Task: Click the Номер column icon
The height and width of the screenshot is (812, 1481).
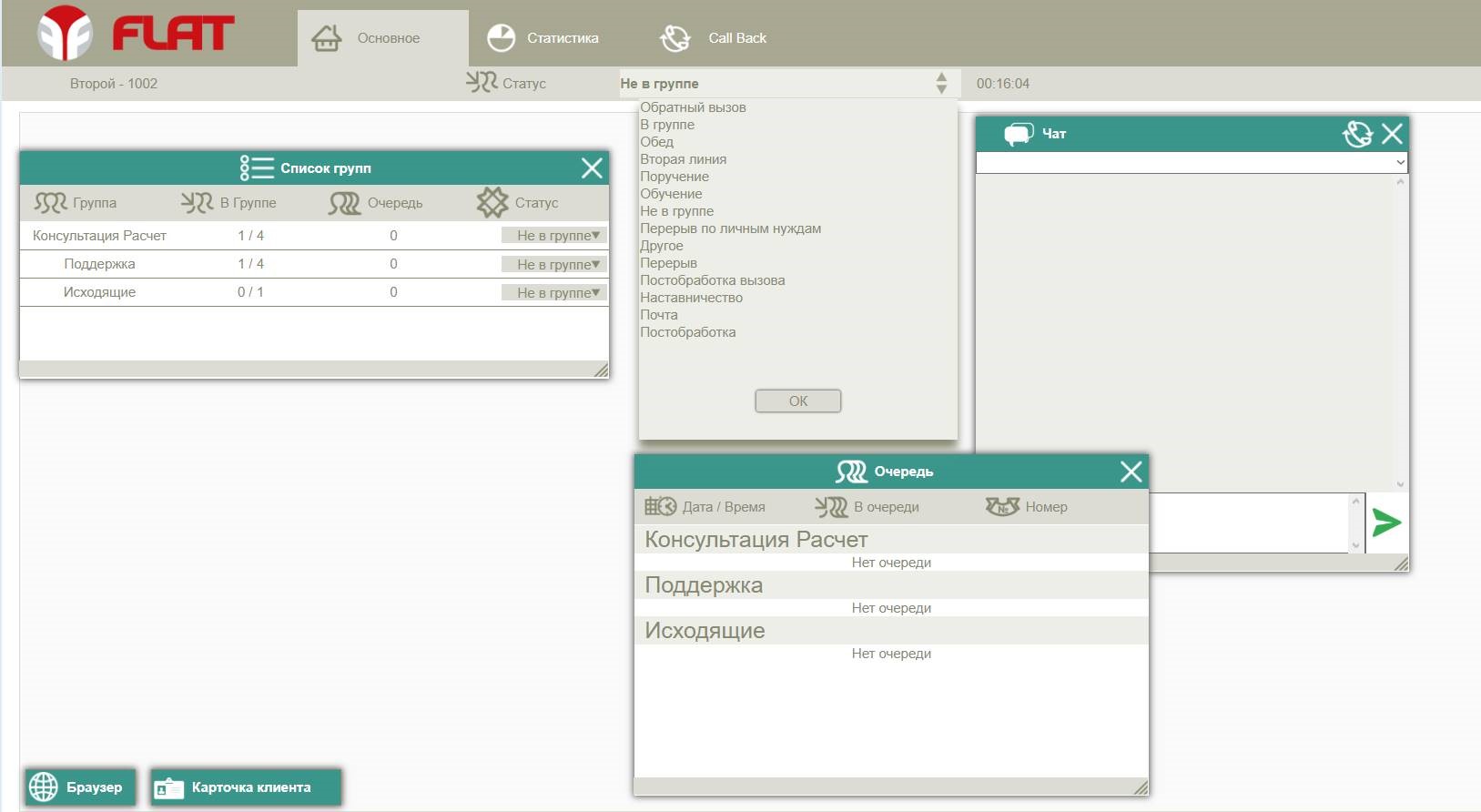Action: (1003, 506)
